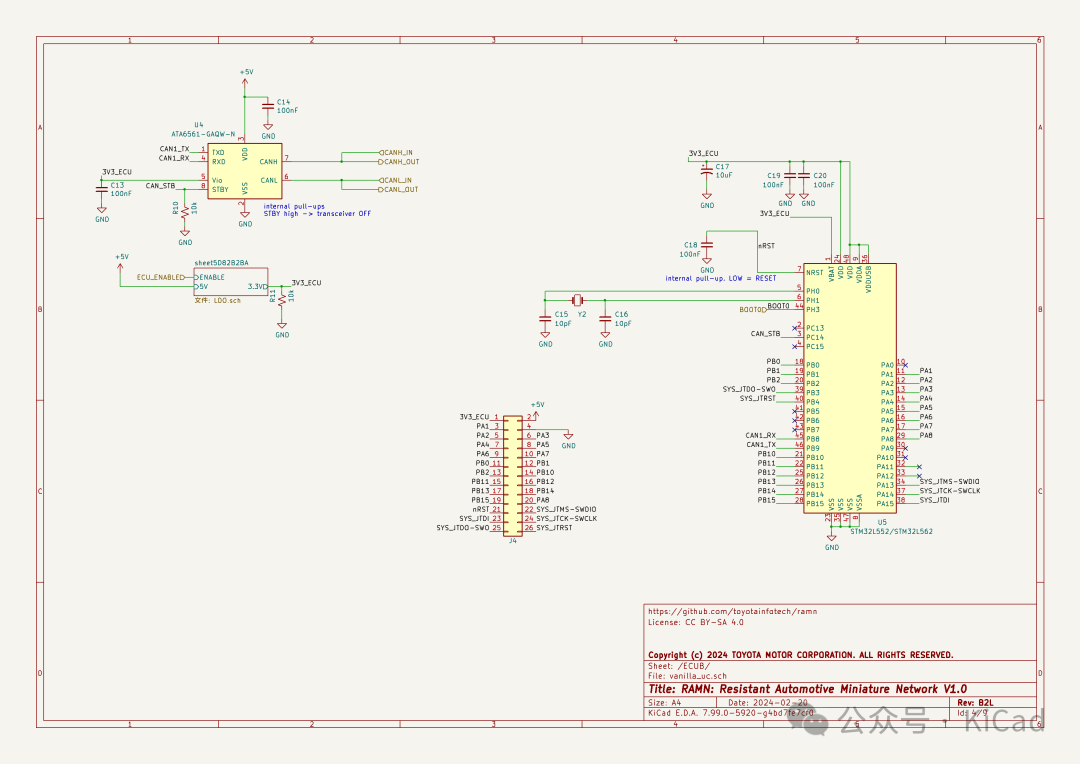Click the 'License: CC BY-SA 4.0' text

696,622
